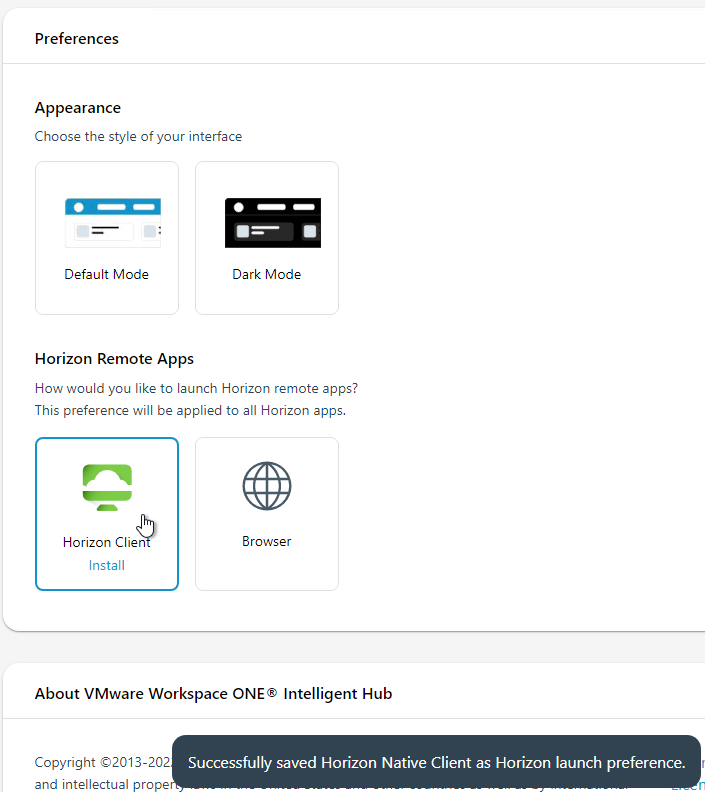
Task: Click the 'Successfully saved Horizon Native Client' toast
Action: pos(436,762)
